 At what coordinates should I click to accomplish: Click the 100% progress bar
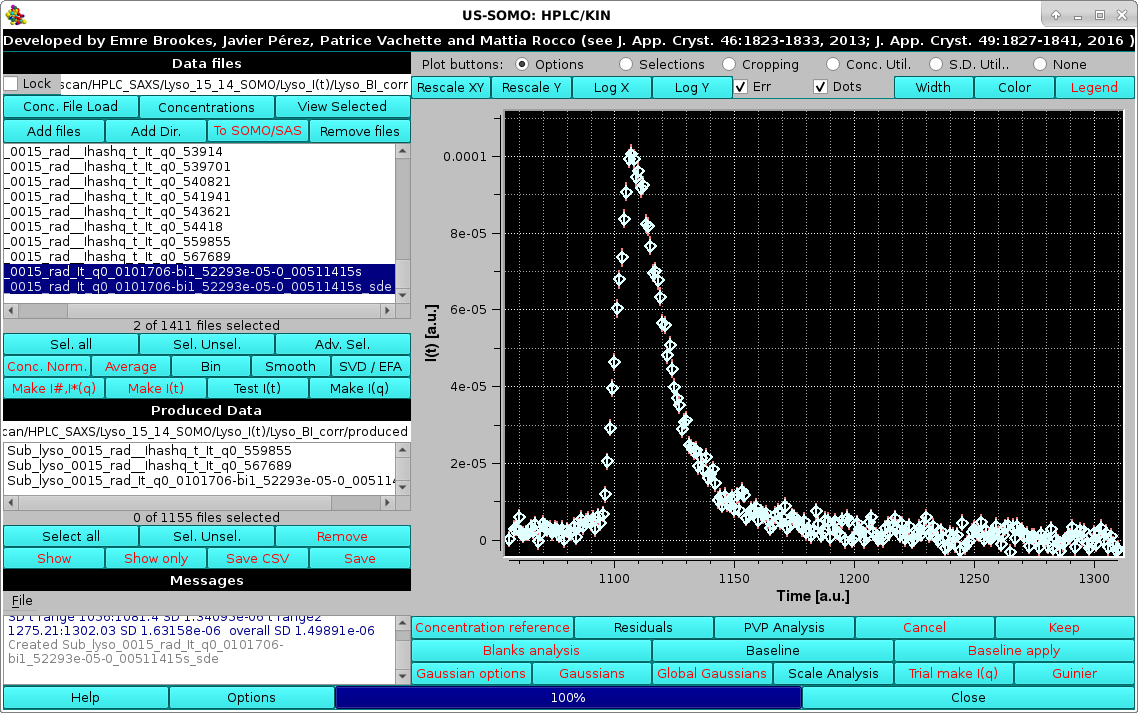(x=570, y=697)
